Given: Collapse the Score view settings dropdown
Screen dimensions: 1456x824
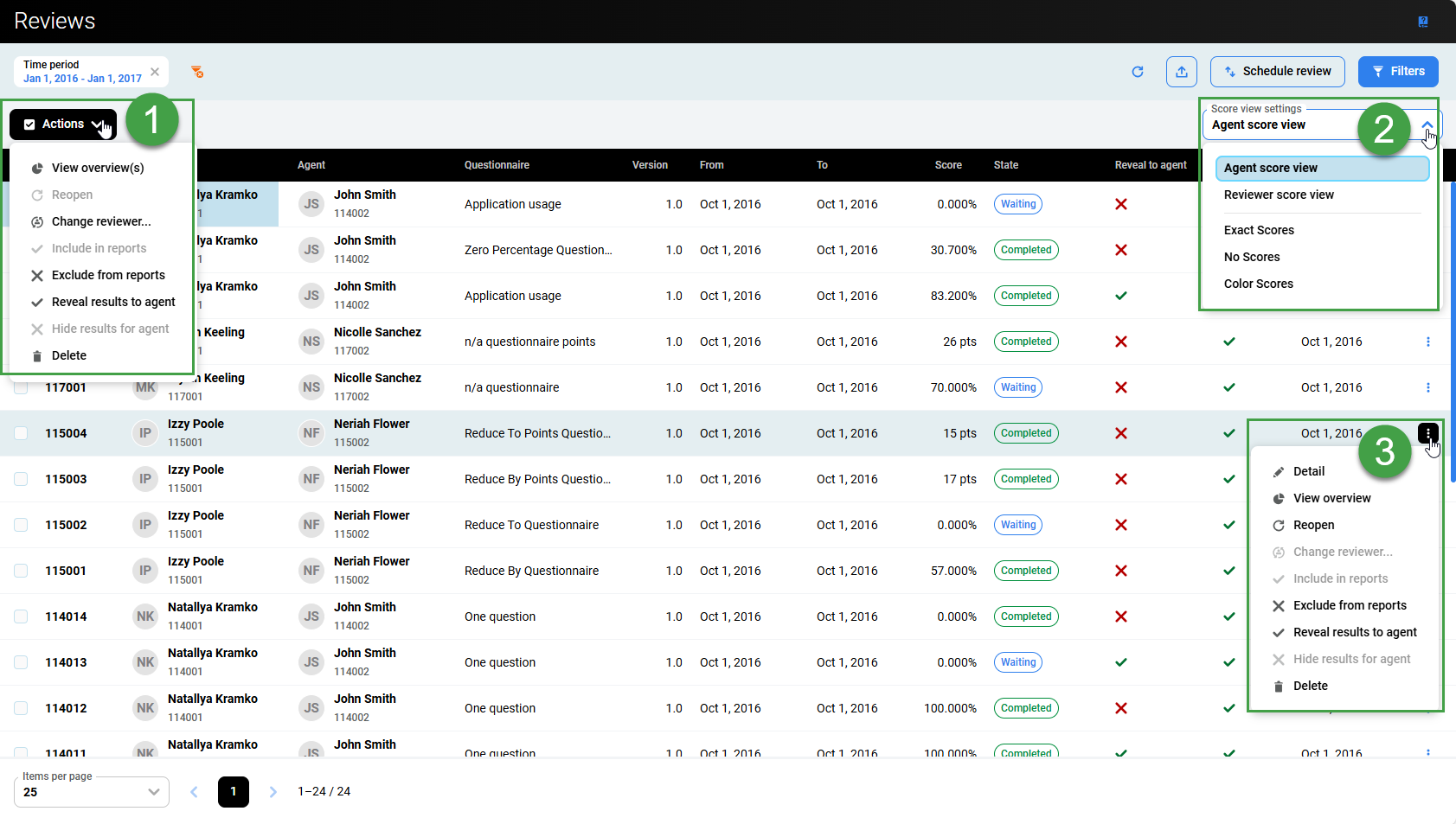Looking at the screenshot, I should pos(1426,125).
